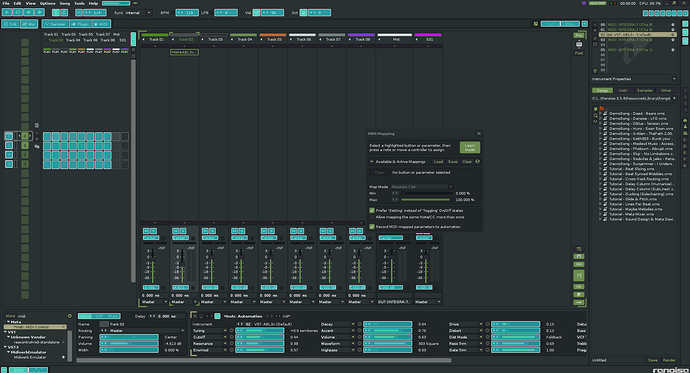Click the loop pattern playback button
Screen dimensions: 690x373
point(18,12)
